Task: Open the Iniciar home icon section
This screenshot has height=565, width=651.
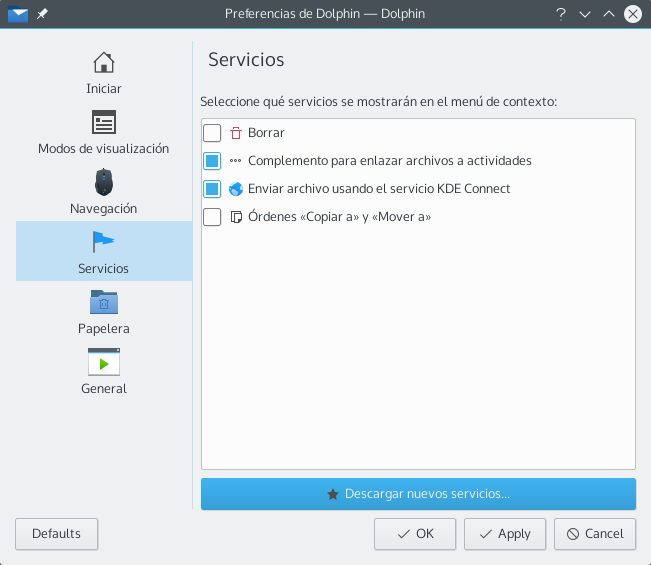Action: 103,63
